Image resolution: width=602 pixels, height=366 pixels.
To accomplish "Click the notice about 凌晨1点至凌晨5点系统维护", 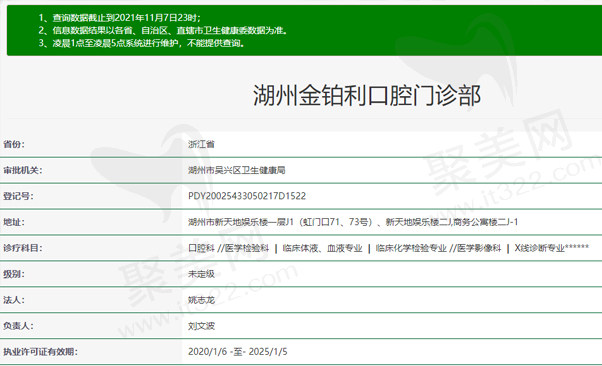I will click(142, 43).
